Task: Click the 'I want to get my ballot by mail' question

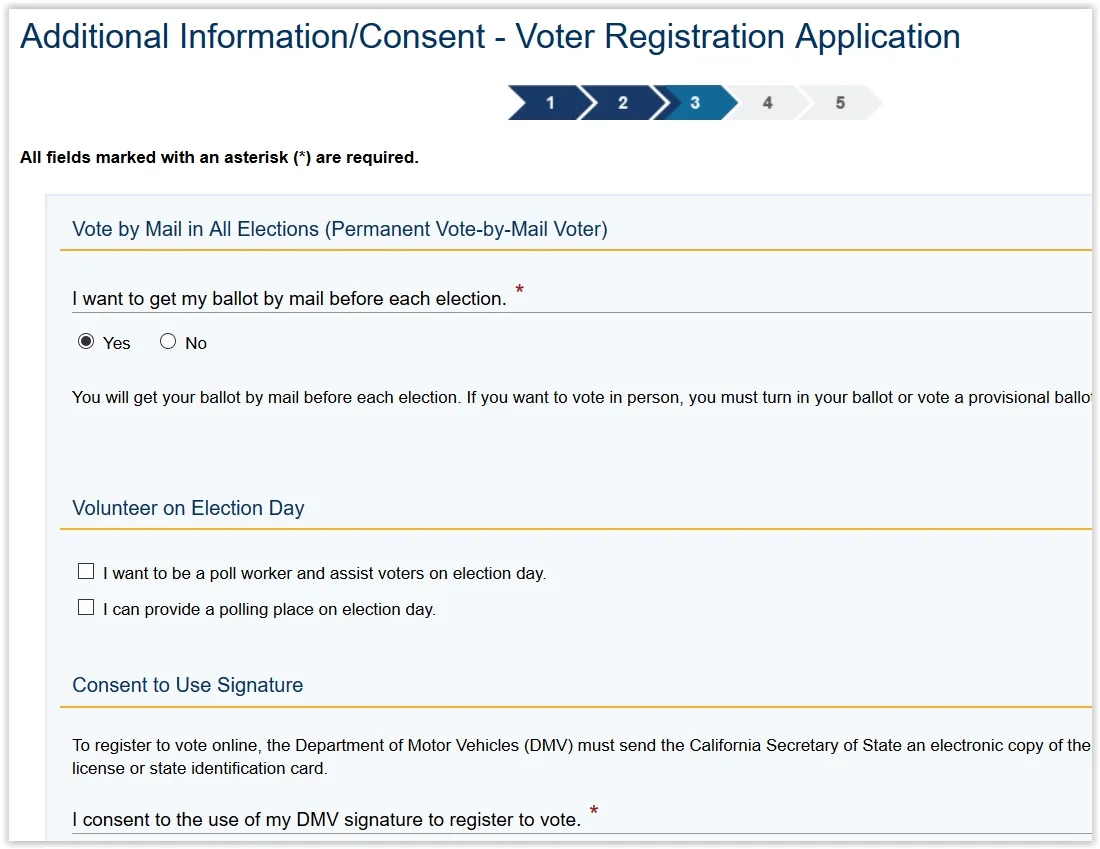Action: [x=289, y=298]
